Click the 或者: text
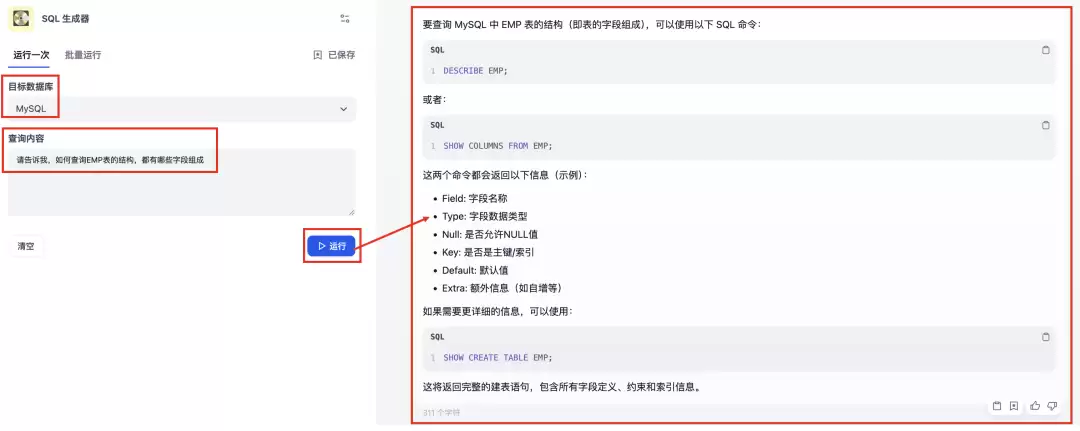Image resolution: width=1080 pixels, height=431 pixels. coord(434,100)
